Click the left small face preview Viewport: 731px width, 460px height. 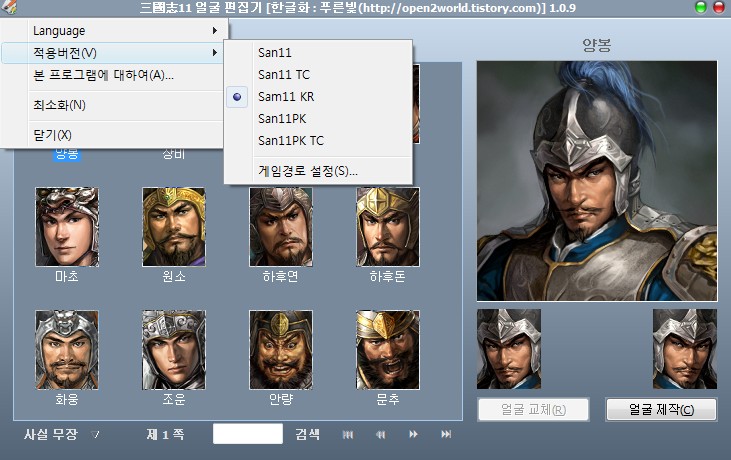pos(509,349)
